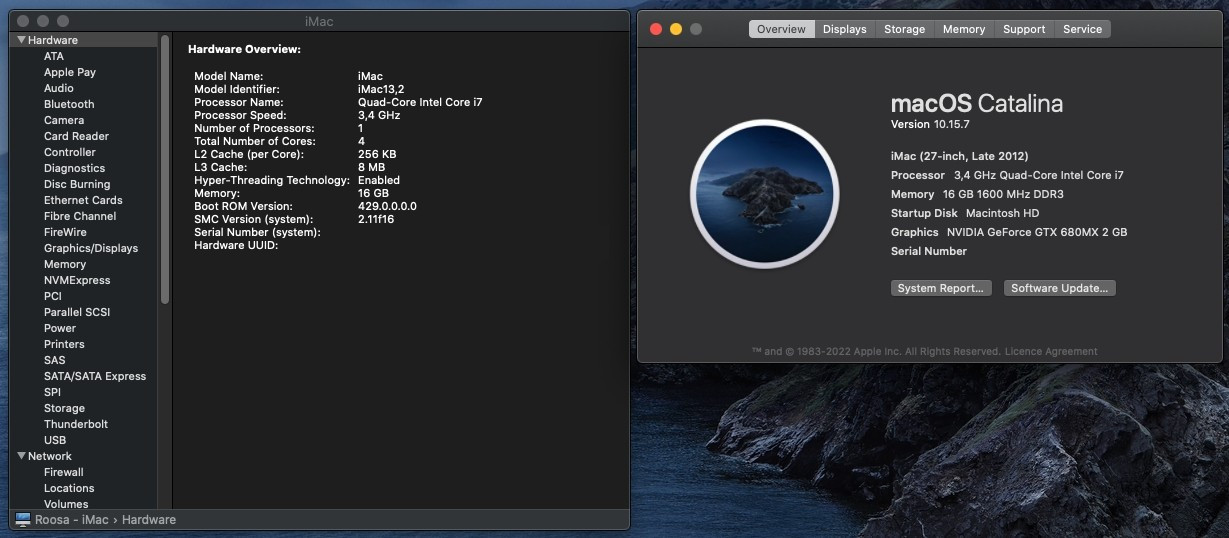The height and width of the screenshot is (538, 1229).
Task: Go to the Support tab
Action: tap(1024, 29)
